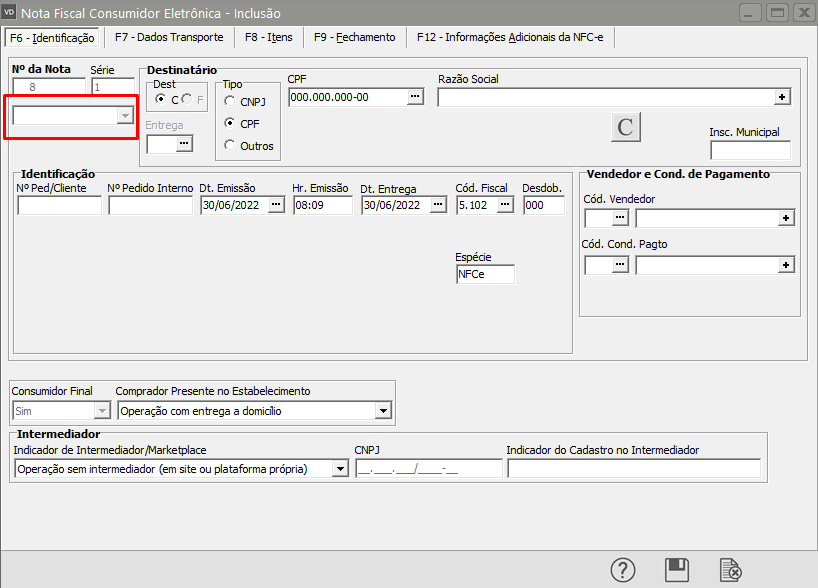Expand Comprador Presente no Estabelecimento dropdown

[383, 411]
